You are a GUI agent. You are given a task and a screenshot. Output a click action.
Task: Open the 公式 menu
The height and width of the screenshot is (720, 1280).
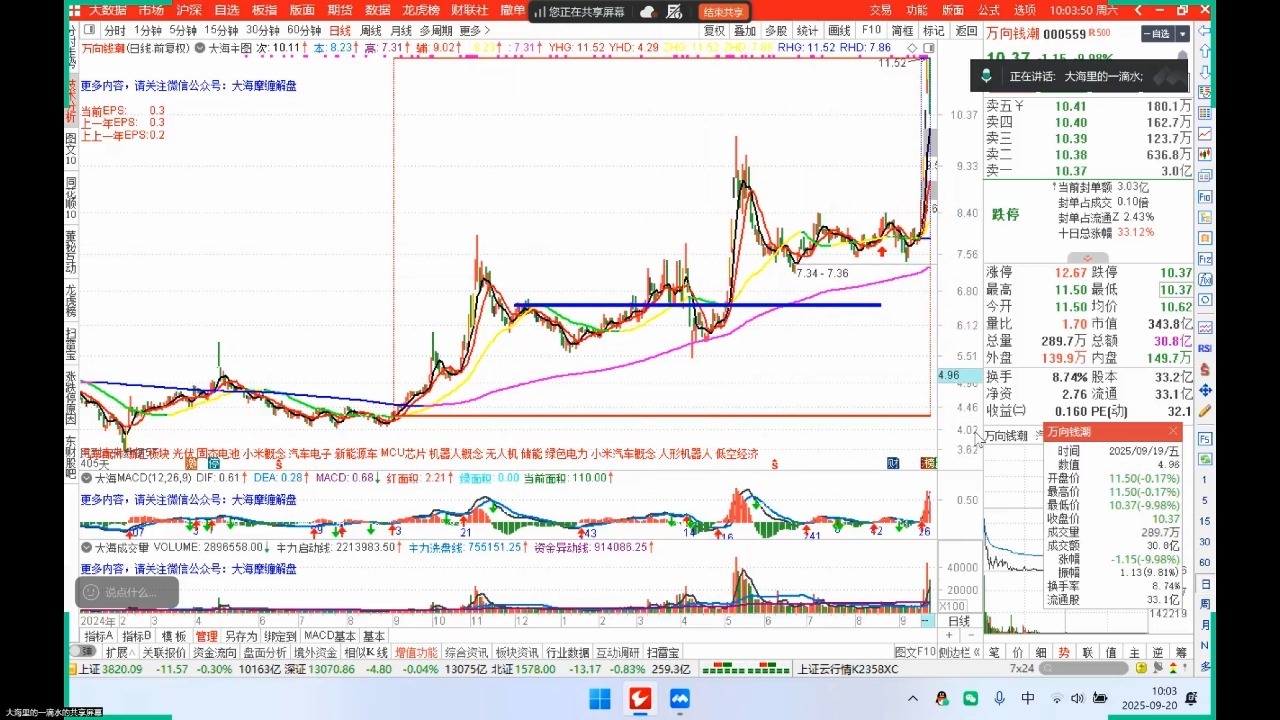[988, 10]
